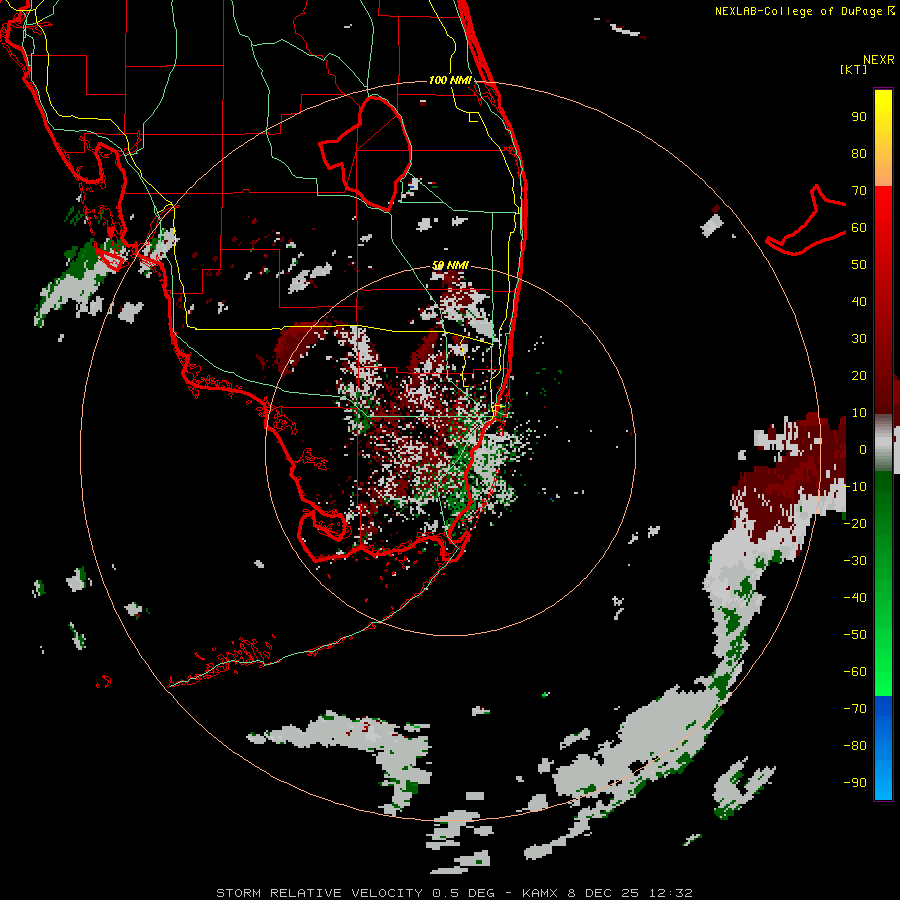900x900 pixels.
Task: Click the gray zero-velocity segment of the color bar
Action: [883, 443]
